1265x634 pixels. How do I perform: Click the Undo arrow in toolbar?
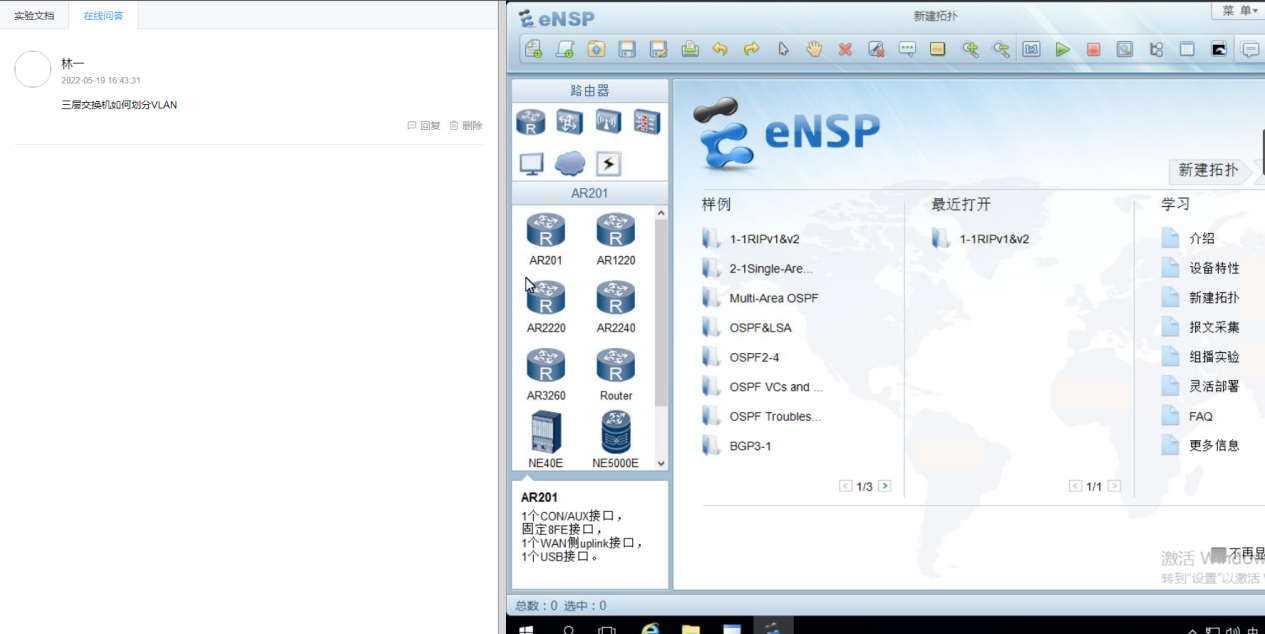pyautogui.click(x=720, y=49)
